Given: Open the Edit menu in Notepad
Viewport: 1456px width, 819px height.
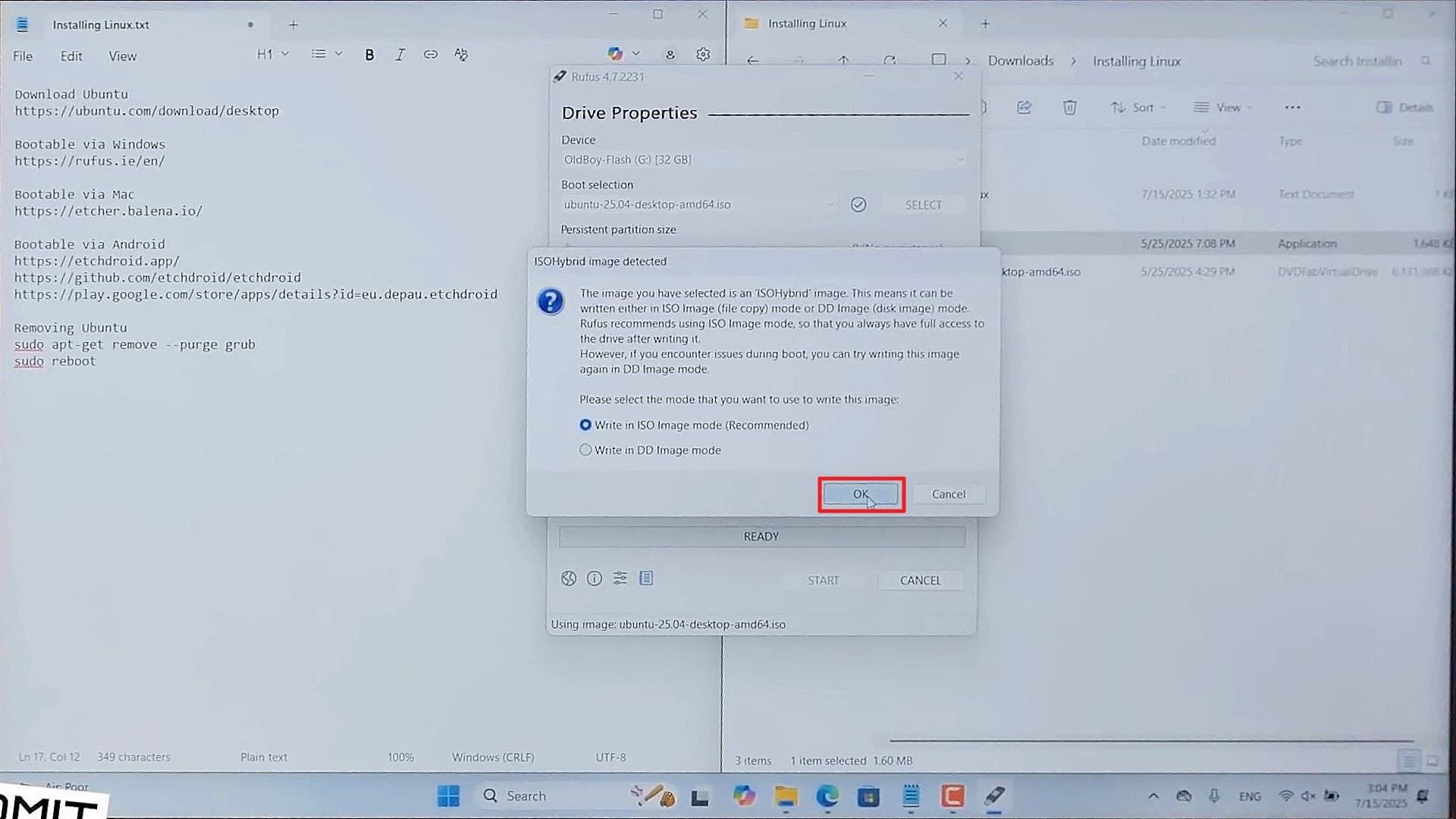Looking at the screenshot, I should (71, 56).
